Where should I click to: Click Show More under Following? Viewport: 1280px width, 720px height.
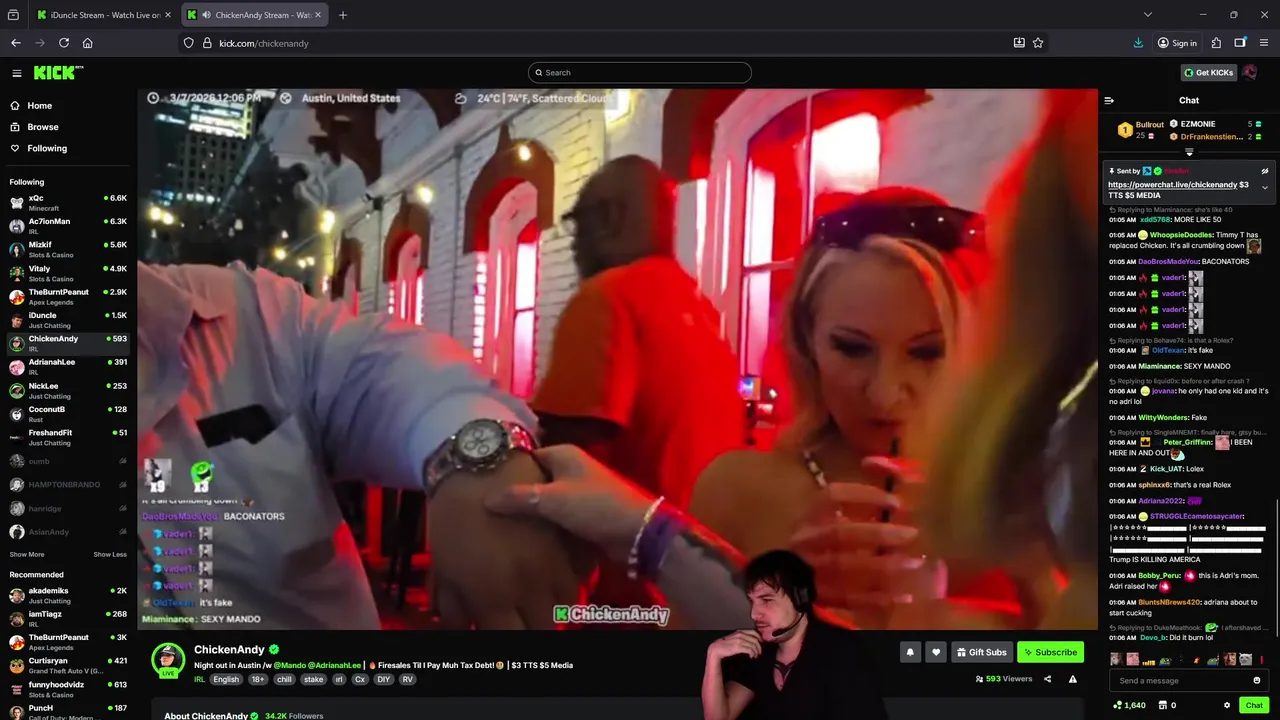click(x=27, y=555)
